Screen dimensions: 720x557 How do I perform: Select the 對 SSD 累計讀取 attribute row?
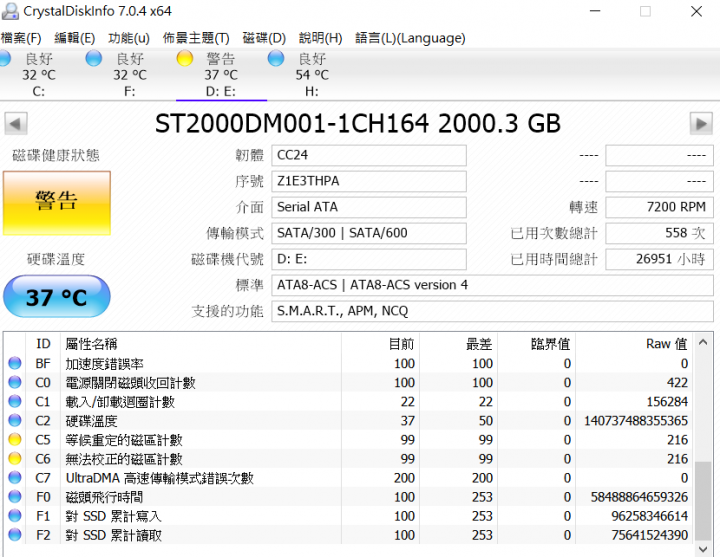pos(349,535)
